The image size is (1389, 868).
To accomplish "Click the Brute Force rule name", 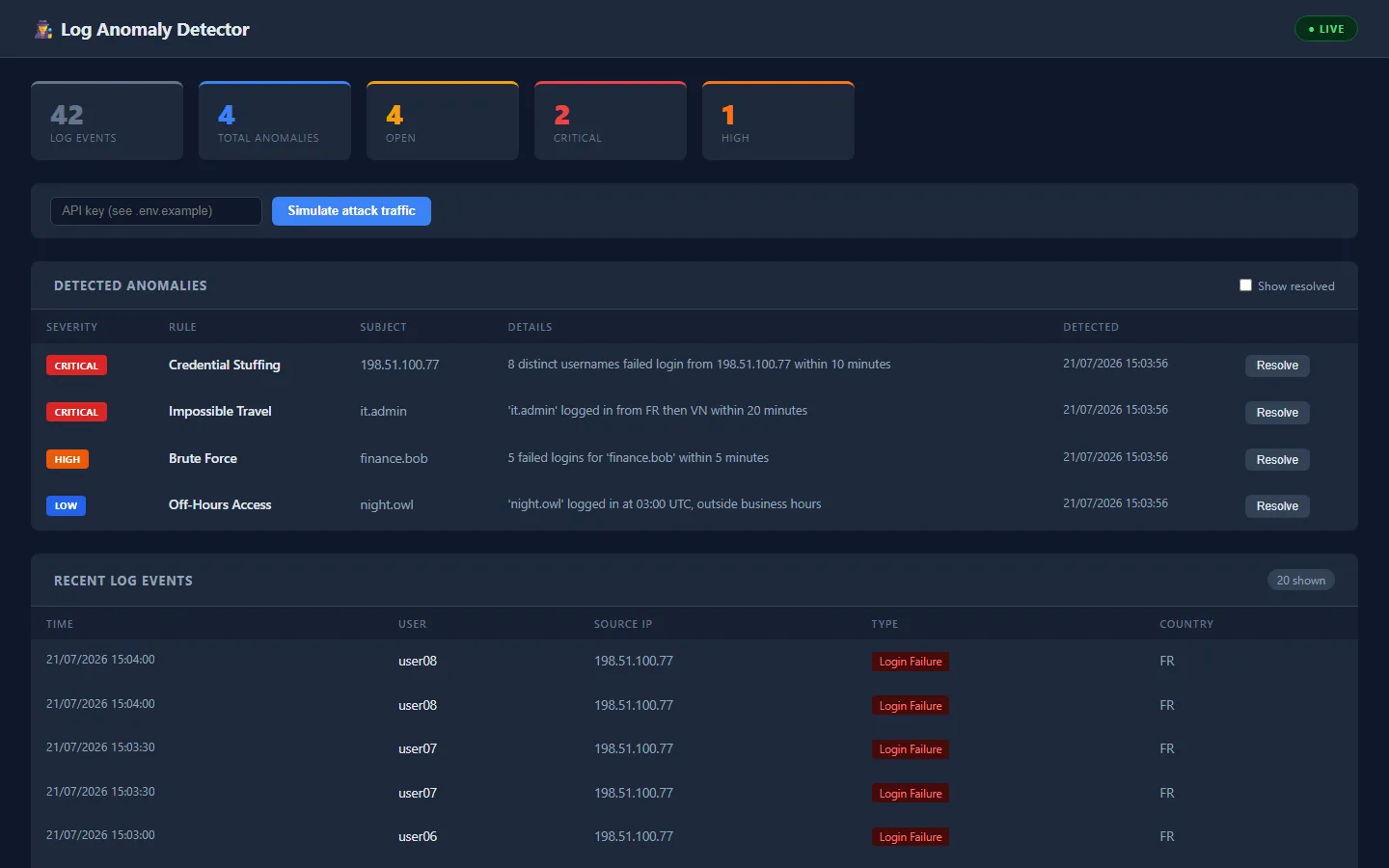I will [x=203, y=458].
